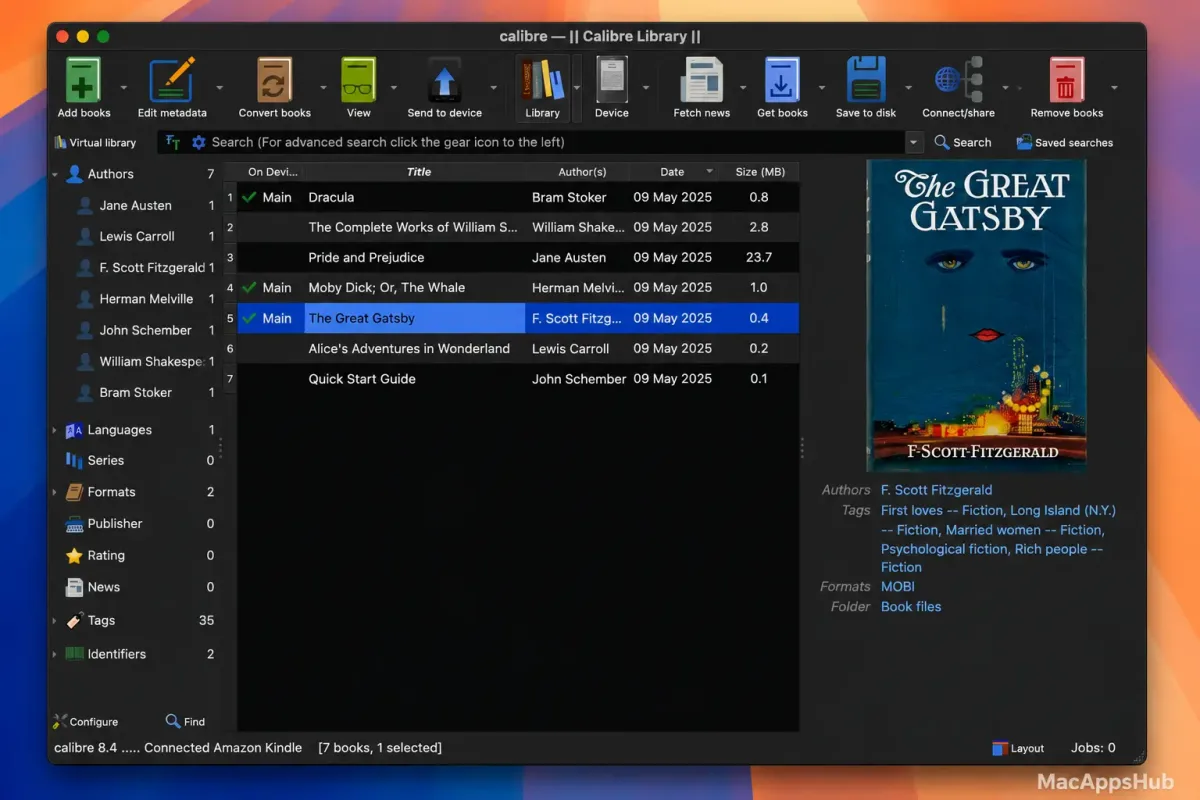Click Send to device icon
Viewport: 1200px width, 800px height.
coord(444,80)
